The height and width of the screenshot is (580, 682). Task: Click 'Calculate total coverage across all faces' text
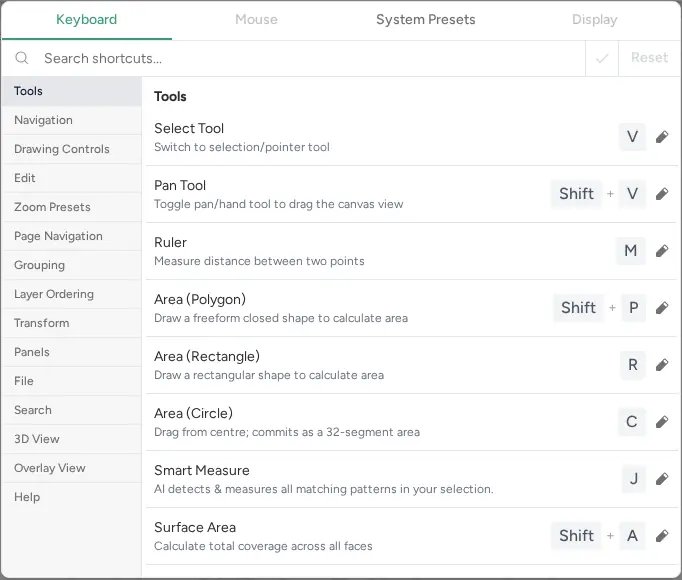pos(263,546)
